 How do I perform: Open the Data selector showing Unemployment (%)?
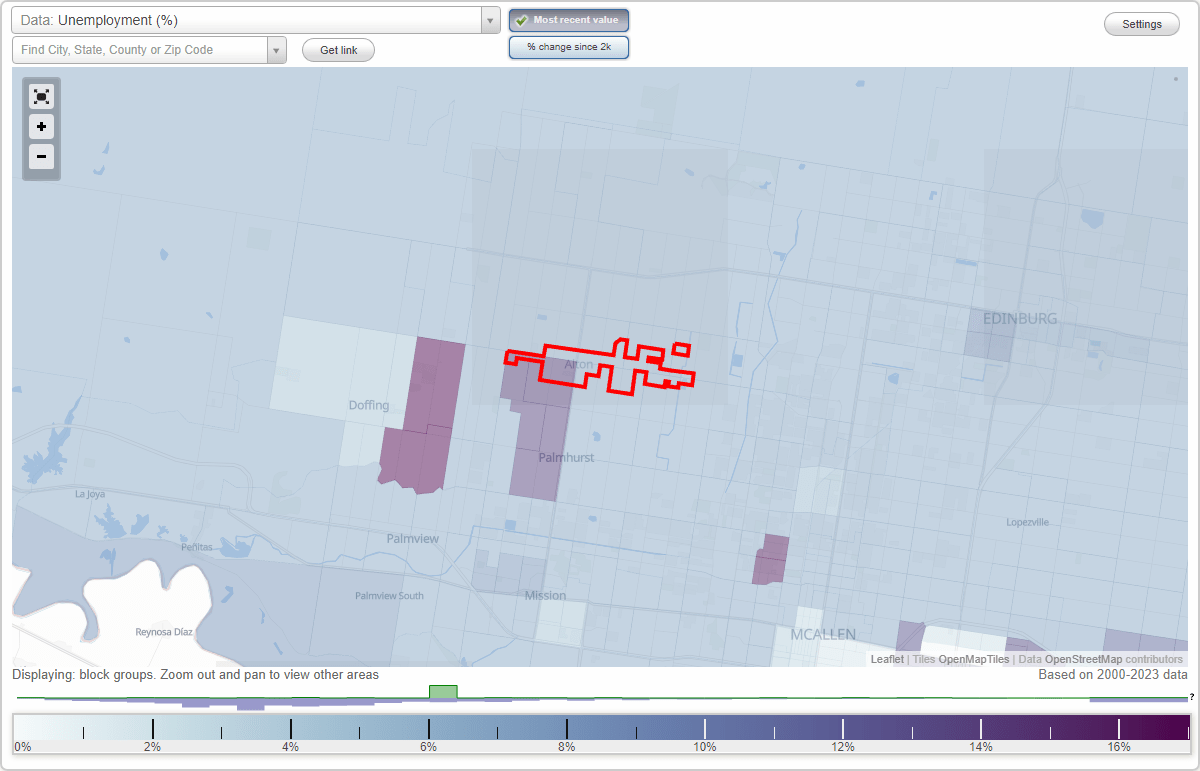coord(240,20)
